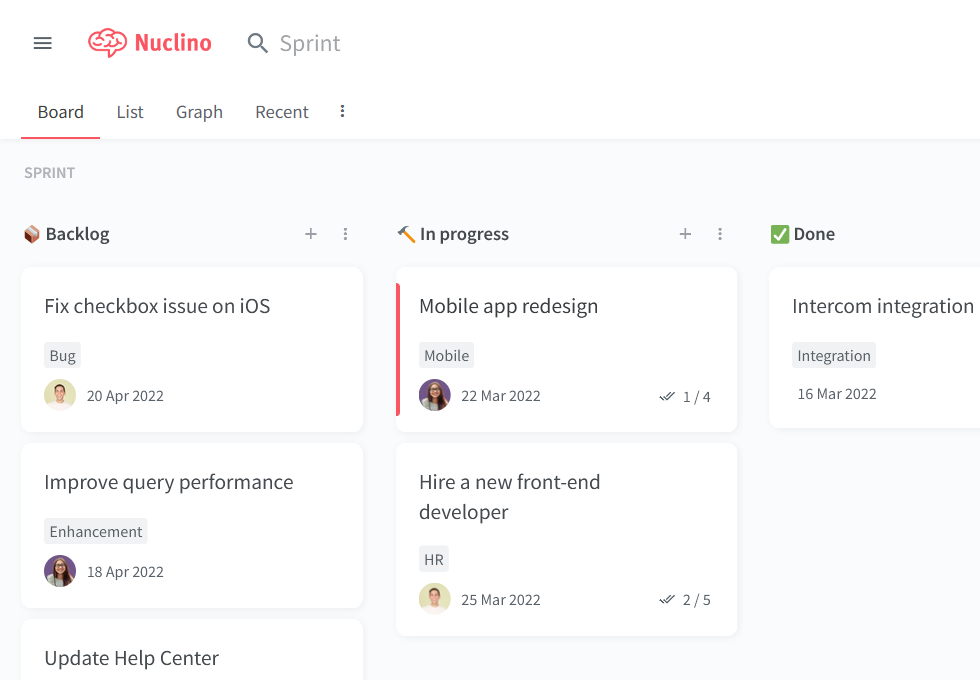This screenshot has width=980, height=680.
Task: Open the hamburger navigation menu
Action: coord(42,42)
